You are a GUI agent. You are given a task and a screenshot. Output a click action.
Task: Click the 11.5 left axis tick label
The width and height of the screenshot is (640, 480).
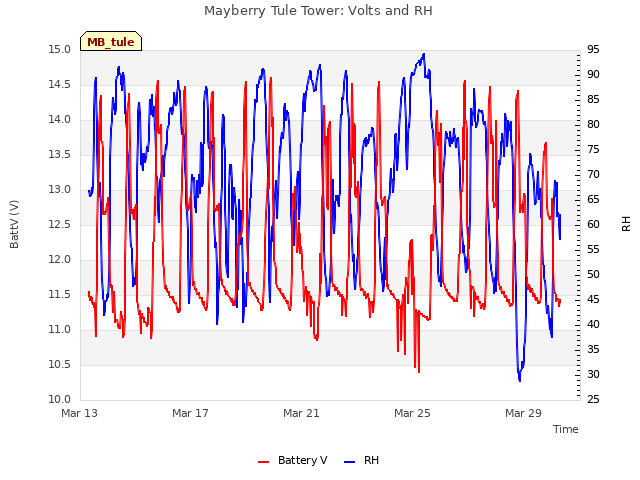[60, 294]
